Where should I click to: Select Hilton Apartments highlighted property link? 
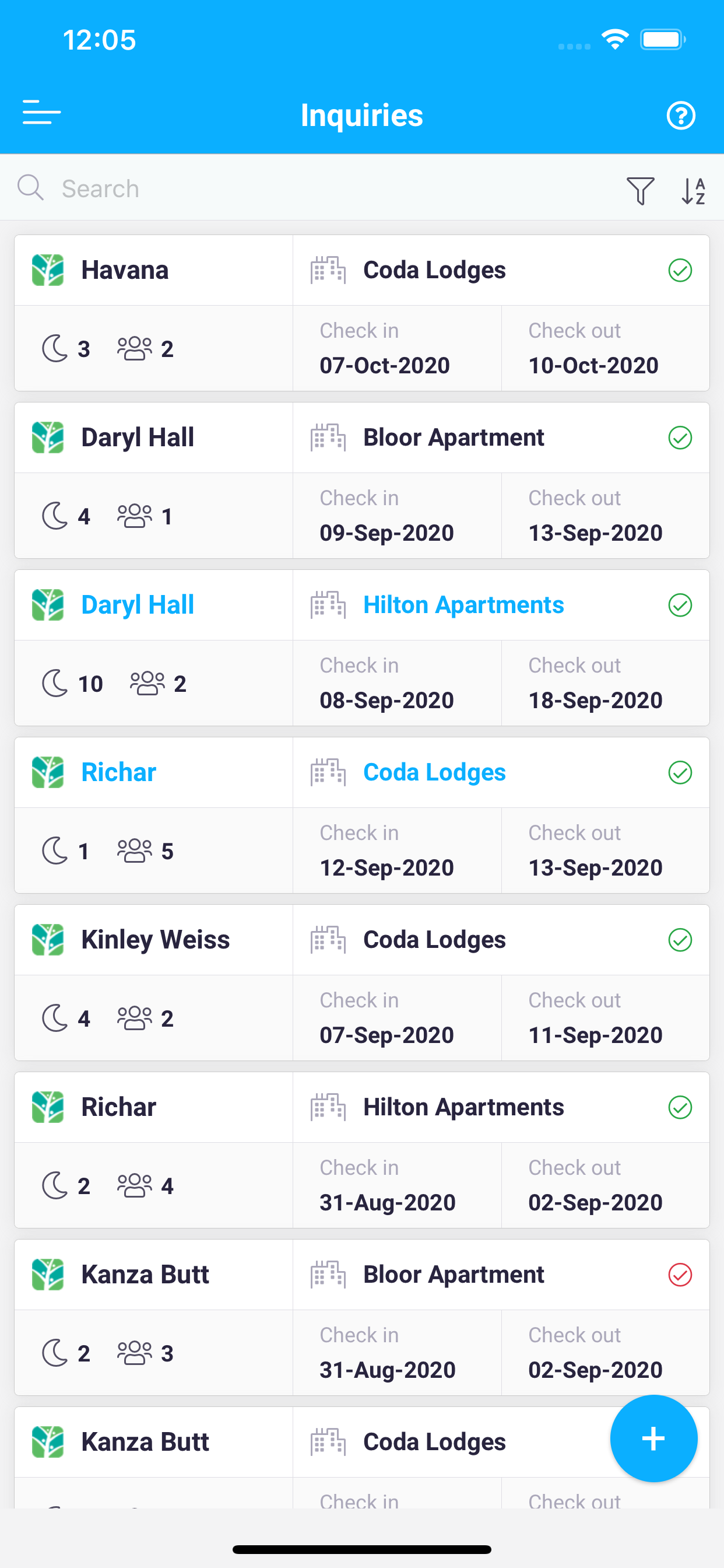coord(463,605)
